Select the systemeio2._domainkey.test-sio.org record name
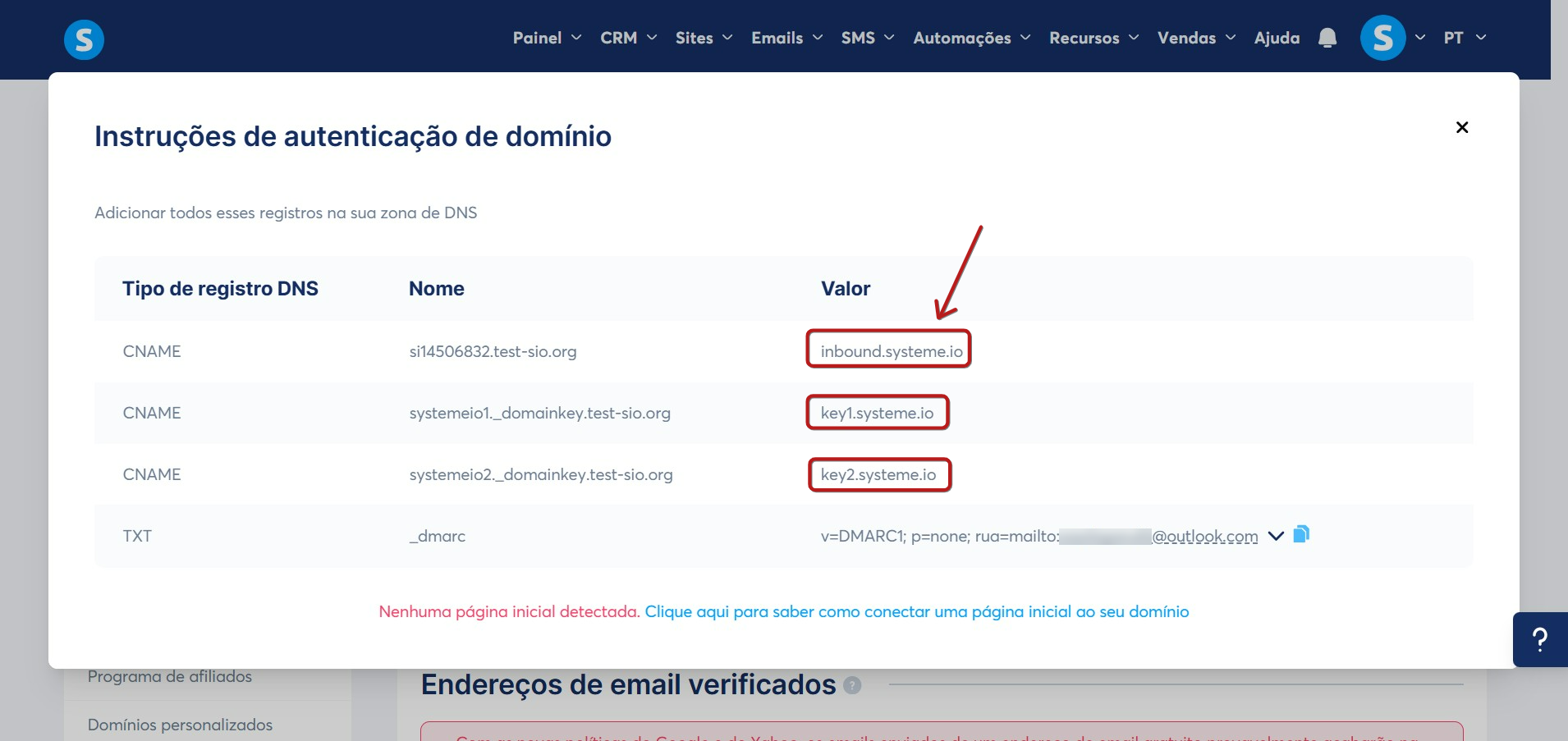Image resolution: width=1568 pixels, height=741 pixels. click(x=541, y=474)
